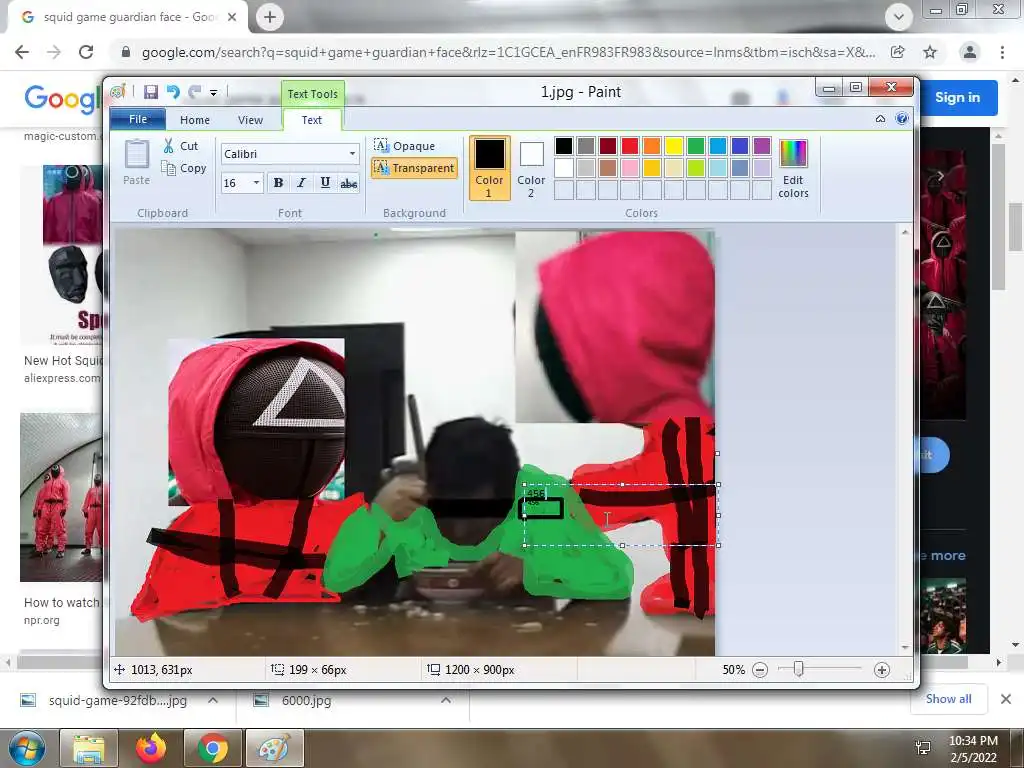Click the Paint canvas vertical scrollbar down arrow
This screenshot has width=1024, height=768.
[x=905, y=647]
